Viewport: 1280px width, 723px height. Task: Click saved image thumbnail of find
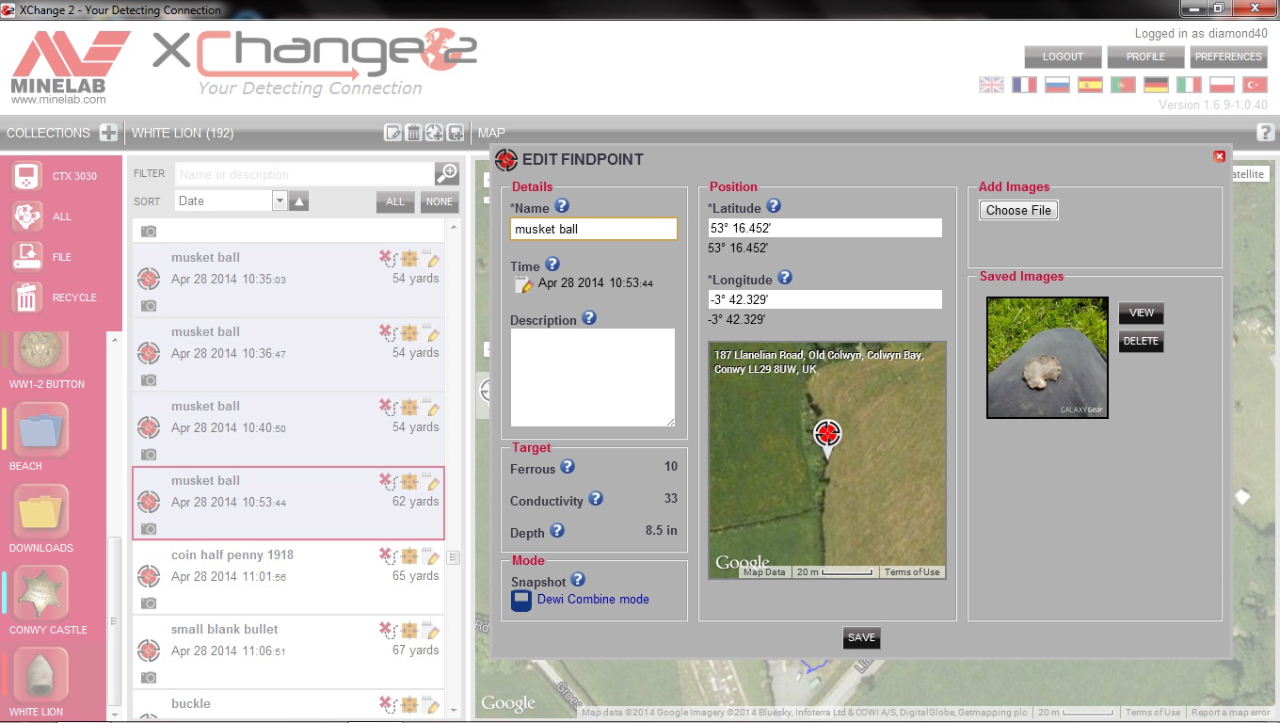tap(1047, 357)
